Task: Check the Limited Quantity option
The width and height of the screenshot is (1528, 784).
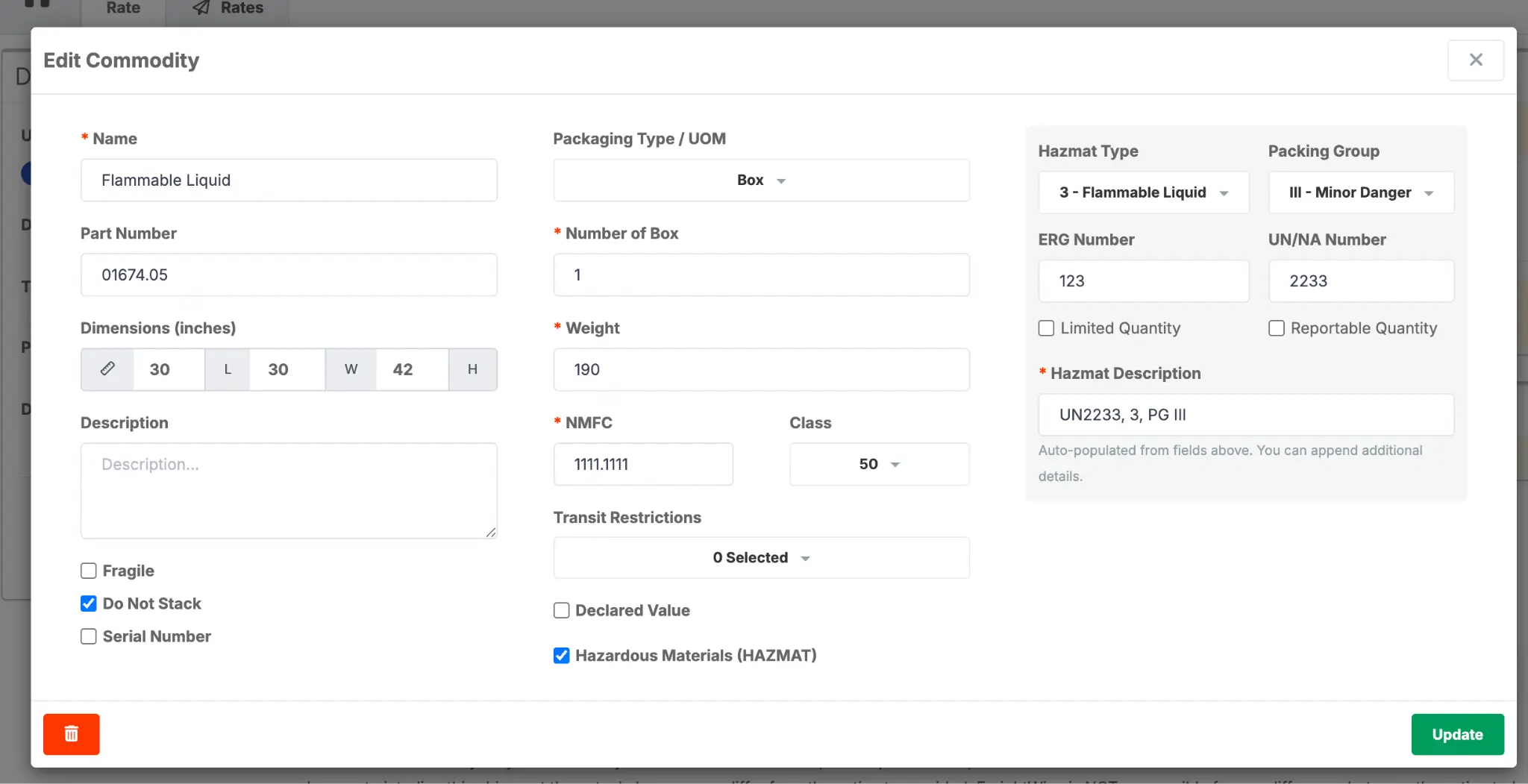Action: [1047, 328]
